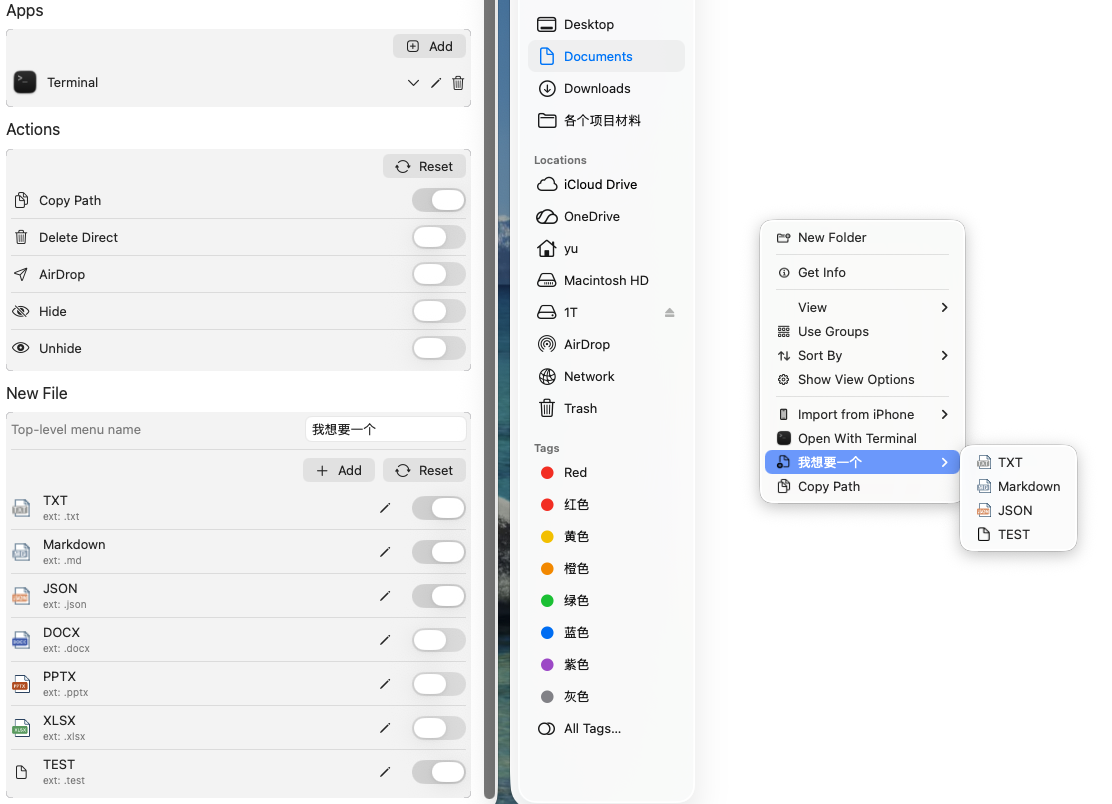Edit the Terminal app entry pencil icon
Image resolution: width=1112 pixels, height=804 pixels.
pos(436,83)
